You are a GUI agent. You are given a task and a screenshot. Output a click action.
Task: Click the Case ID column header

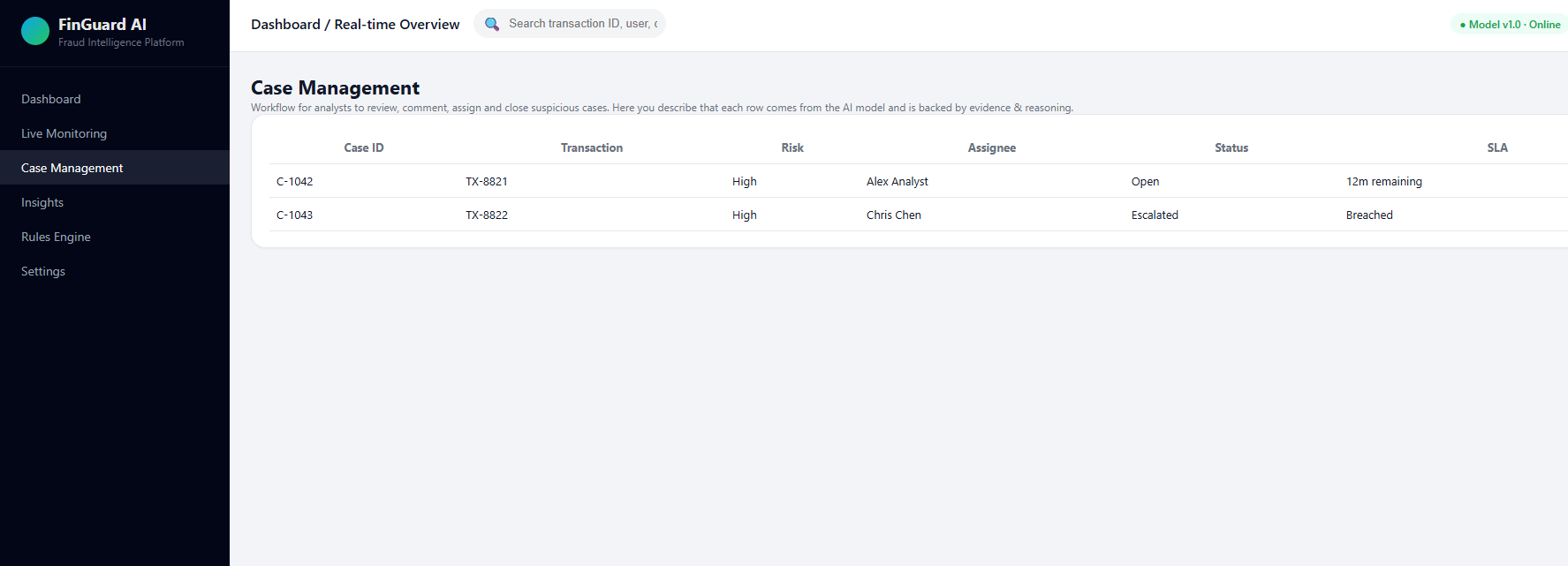[364, 147]
